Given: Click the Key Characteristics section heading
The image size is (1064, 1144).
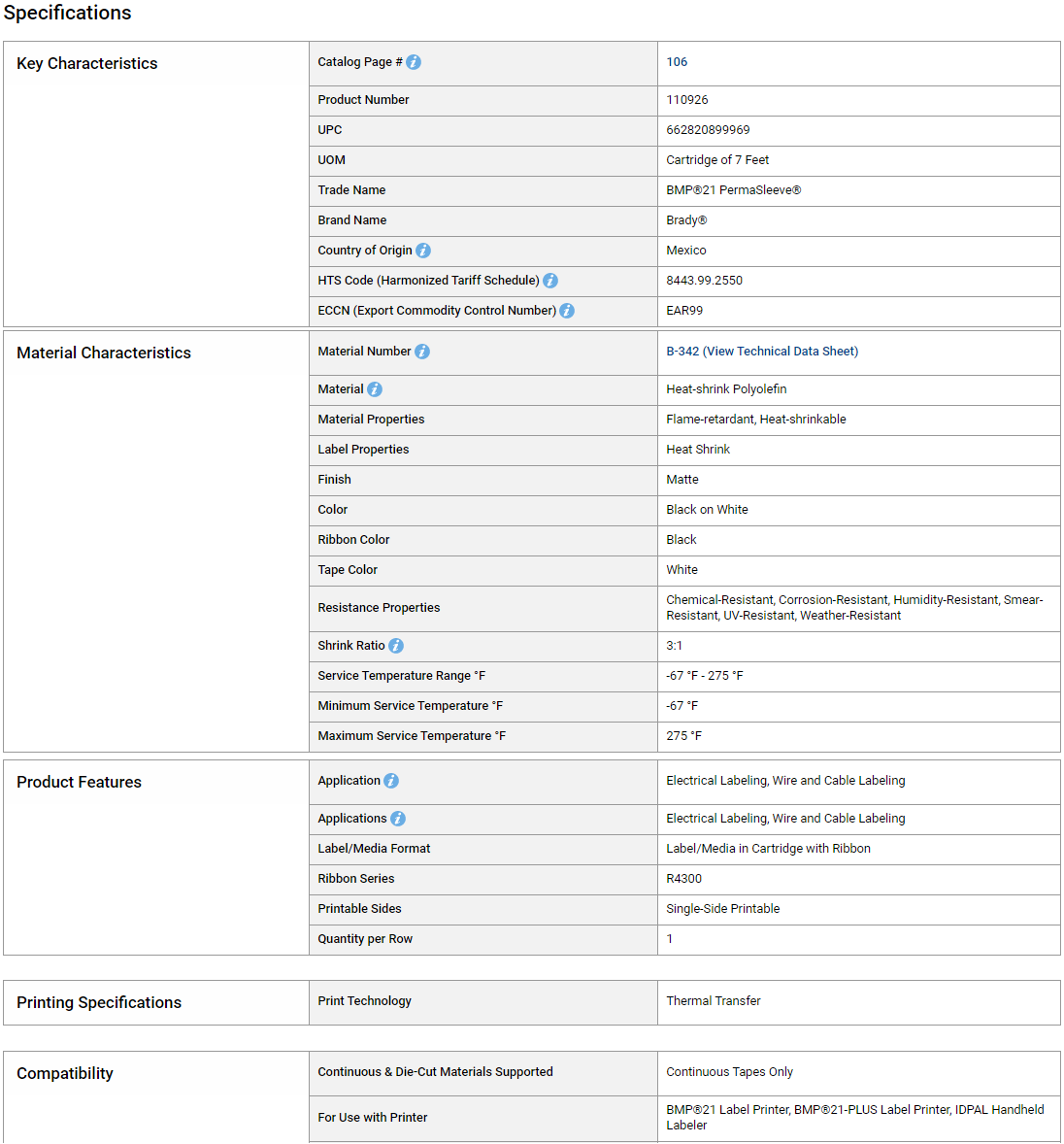Looking at the screenshot, I should pos(86,63).
